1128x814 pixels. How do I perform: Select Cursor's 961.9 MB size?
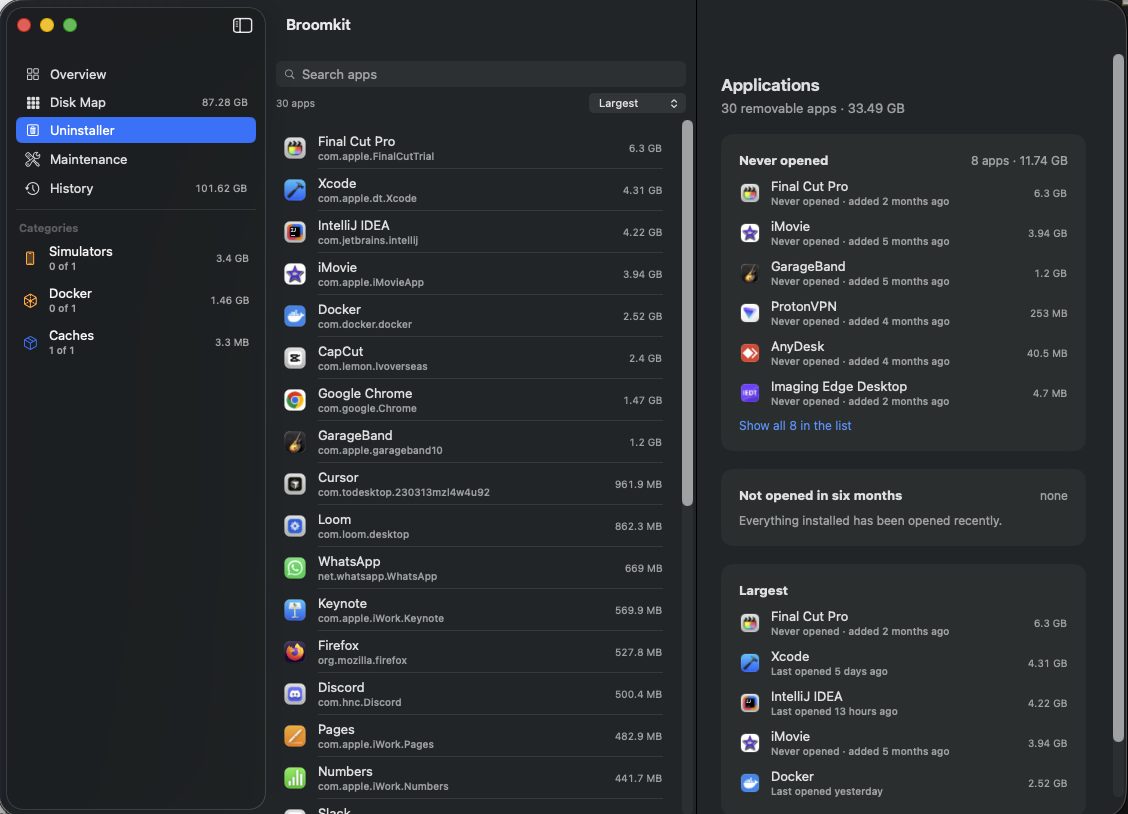(638, 484)
